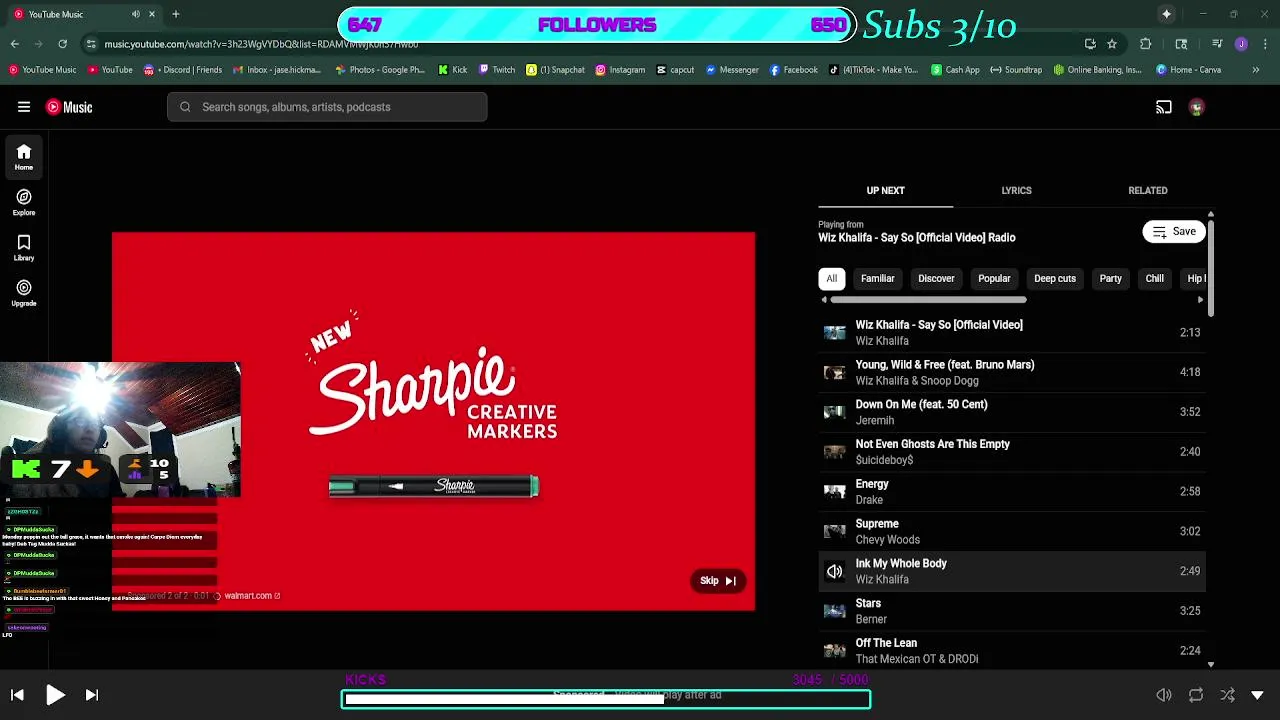
Task: Click the YouTube Music logo
Action: (69, 107)
